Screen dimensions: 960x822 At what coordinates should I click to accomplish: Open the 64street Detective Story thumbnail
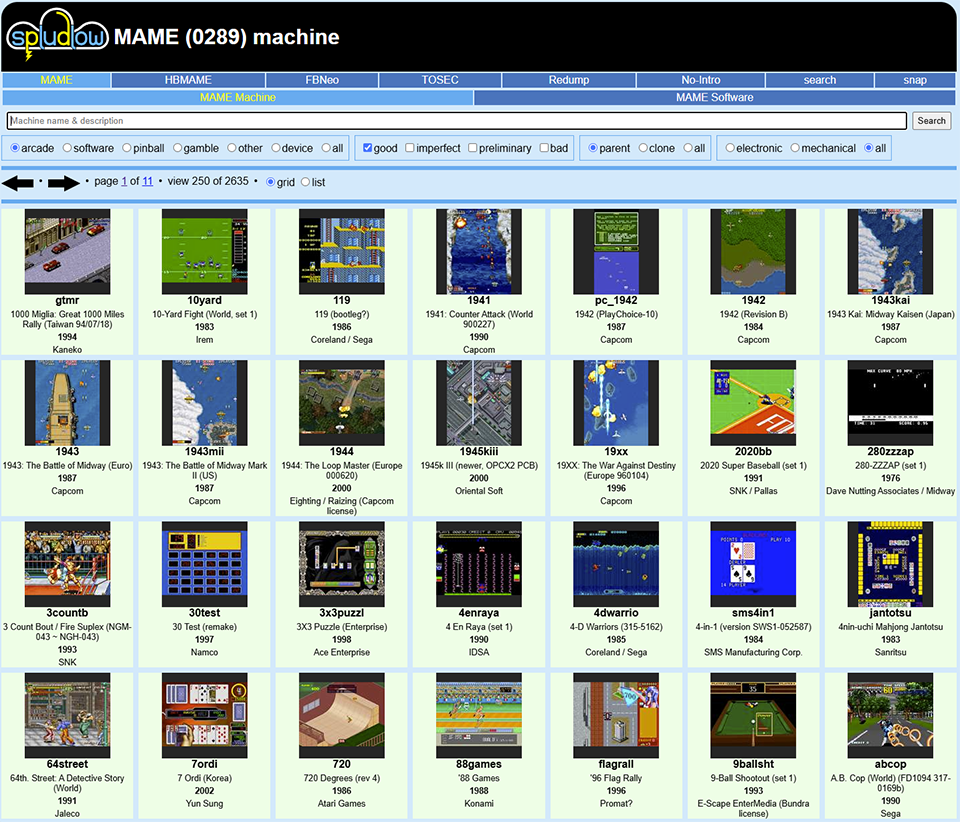tap(67, 716)
